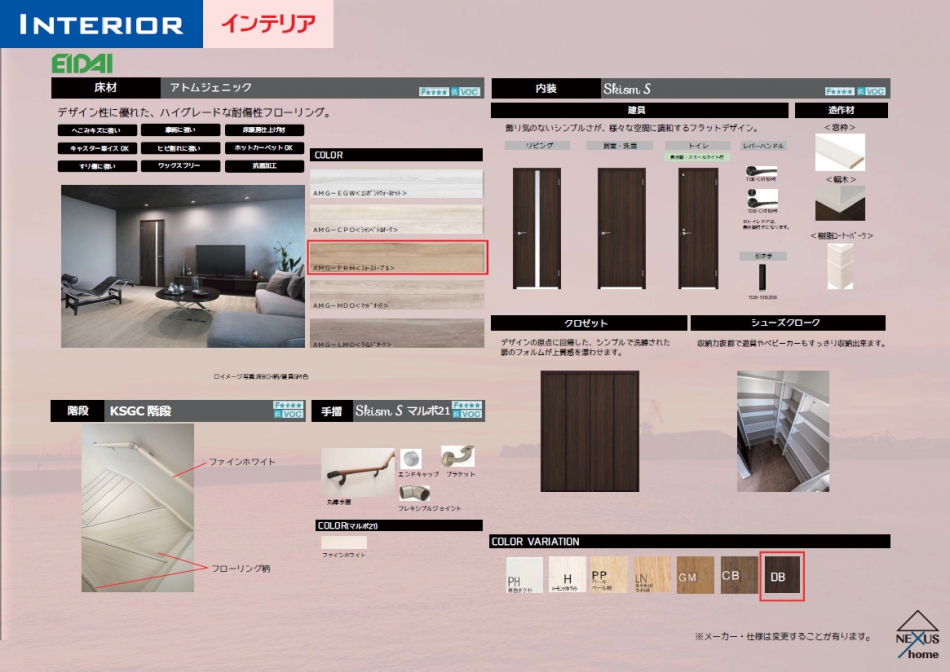Click the round handrail photo
Viewport: 950px width, 672px height.
pos(357,473)
